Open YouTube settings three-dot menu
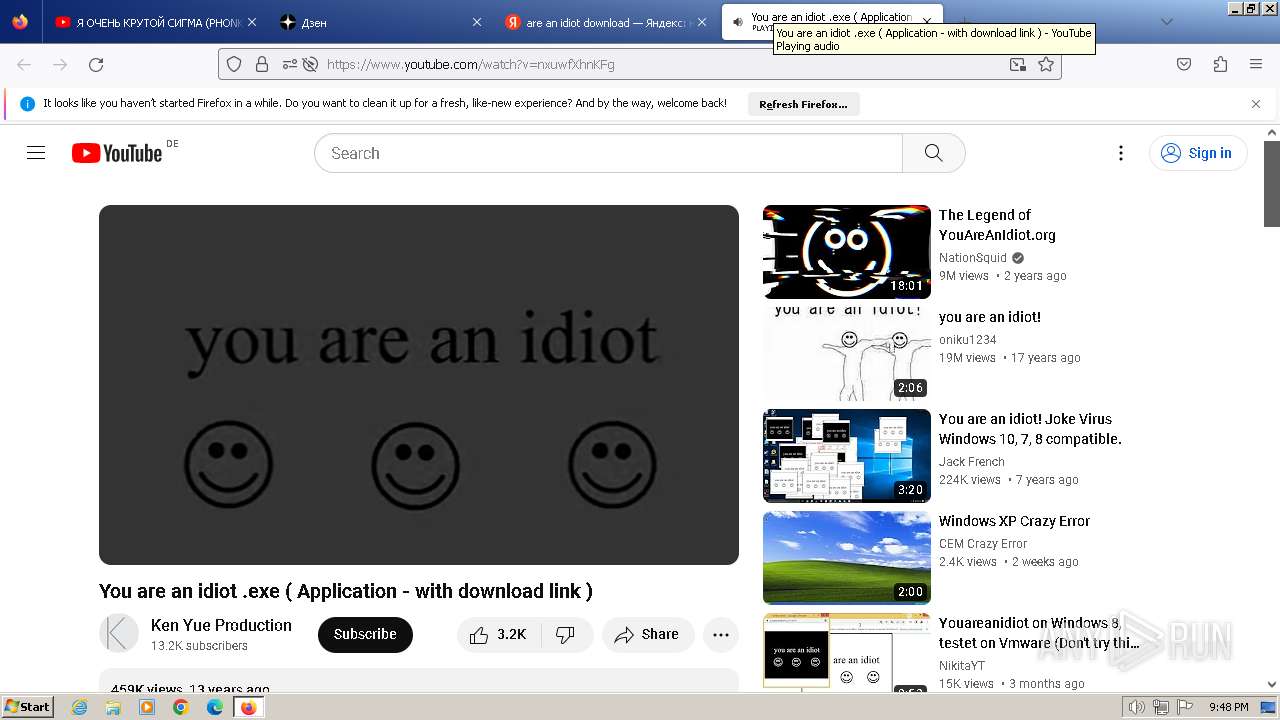The height and width of the screenshot is (720, 1280). 1121,153
